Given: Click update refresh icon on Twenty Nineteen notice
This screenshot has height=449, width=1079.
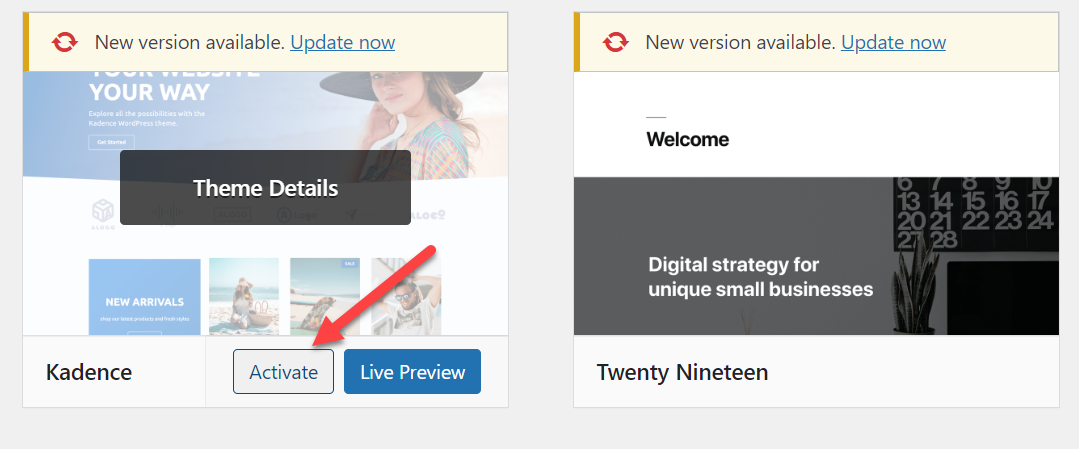Looking at the screenshot, I should [x=615, y=43].
